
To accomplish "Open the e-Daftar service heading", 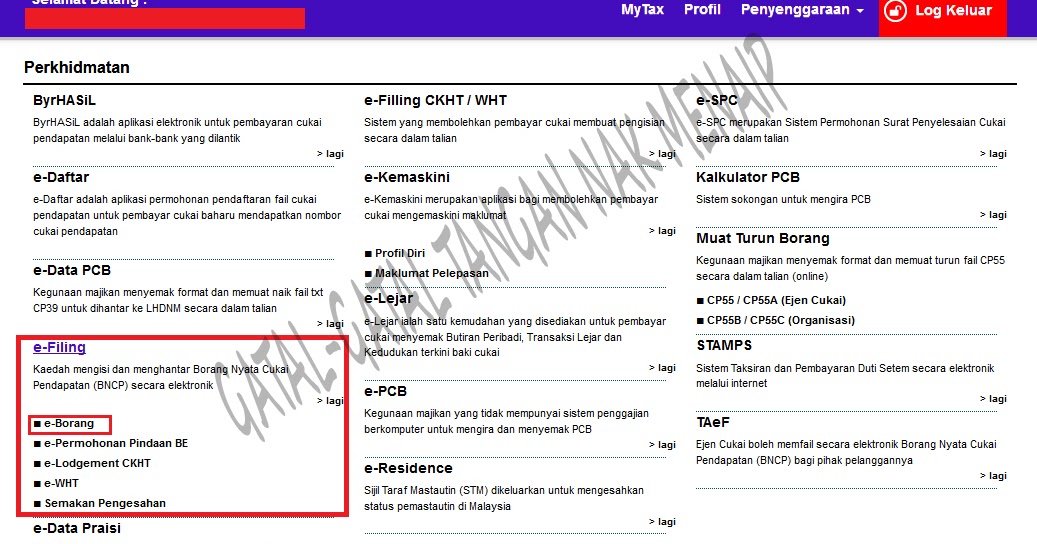I will coord(61,177).
